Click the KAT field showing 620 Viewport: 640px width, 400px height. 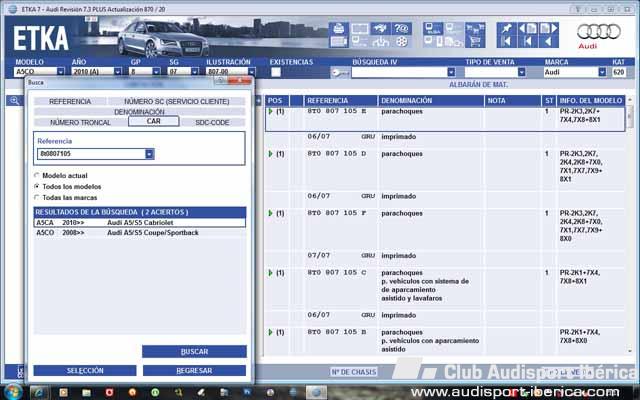[x=619, y=72]
